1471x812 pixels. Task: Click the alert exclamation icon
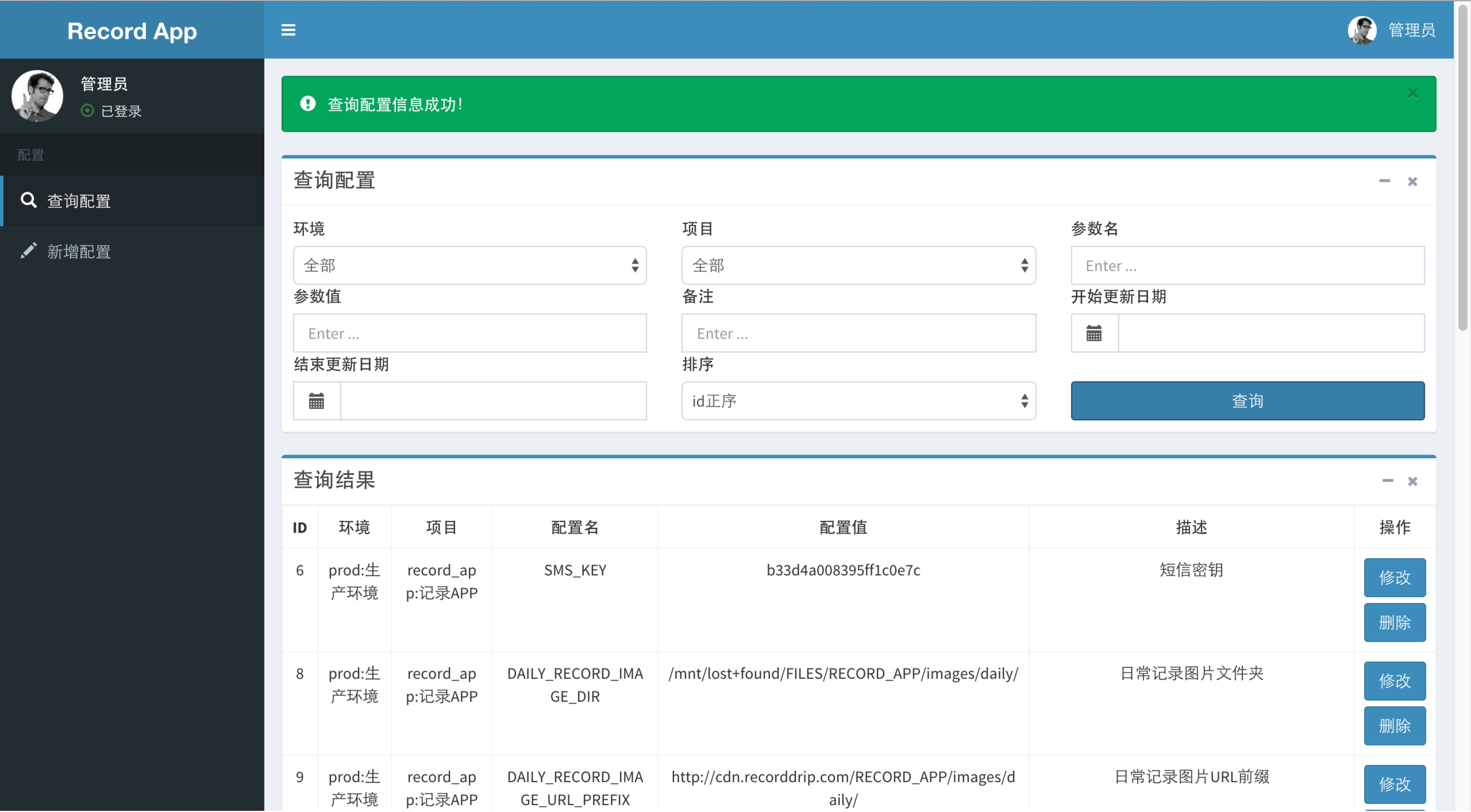point(308,103)
